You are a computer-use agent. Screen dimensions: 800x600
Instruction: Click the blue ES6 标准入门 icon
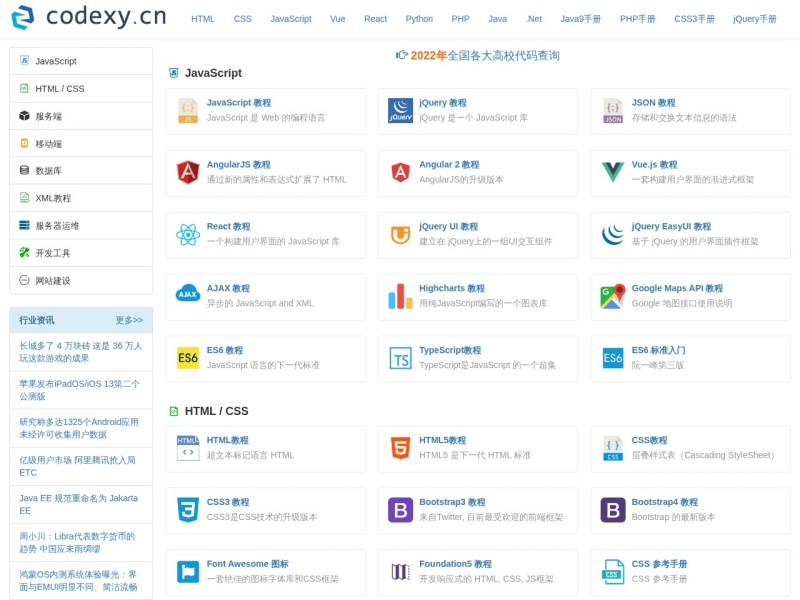click(613, 358)
